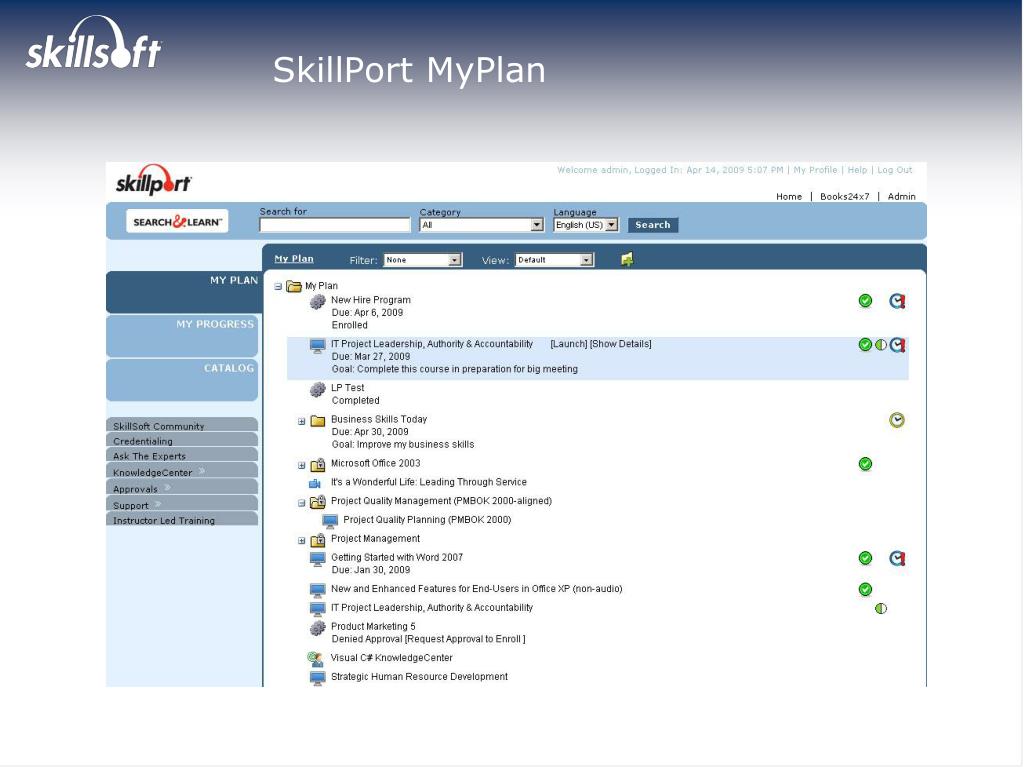Image resolution: width=1024 pixels, height=768 pixels.
Task: Switch to the MY PROGRESS tab
Action: [x=182, y=336]
